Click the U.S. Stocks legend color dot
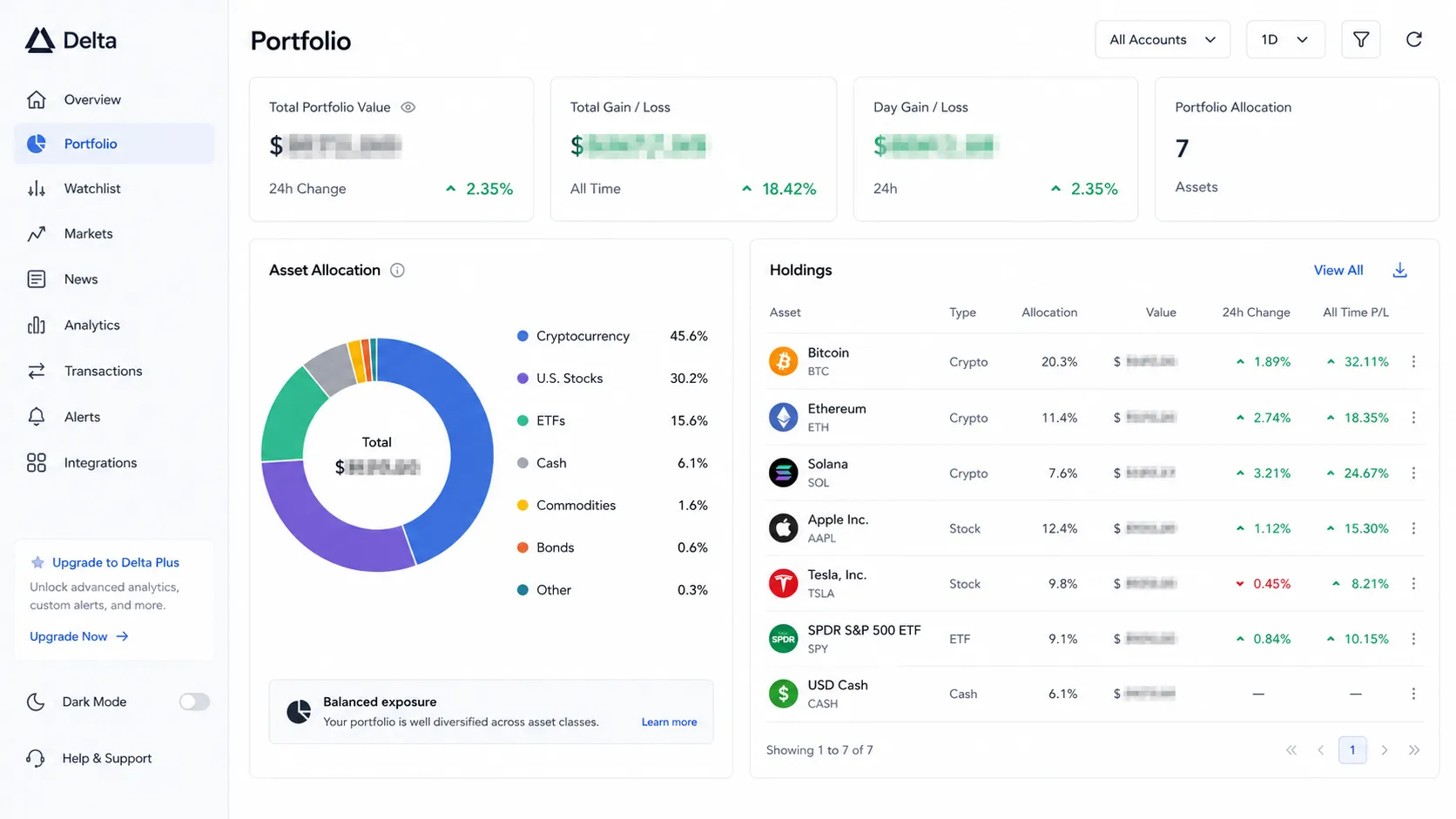Image resolution: width=1456 pixels, height=819 pixels. 522,379
